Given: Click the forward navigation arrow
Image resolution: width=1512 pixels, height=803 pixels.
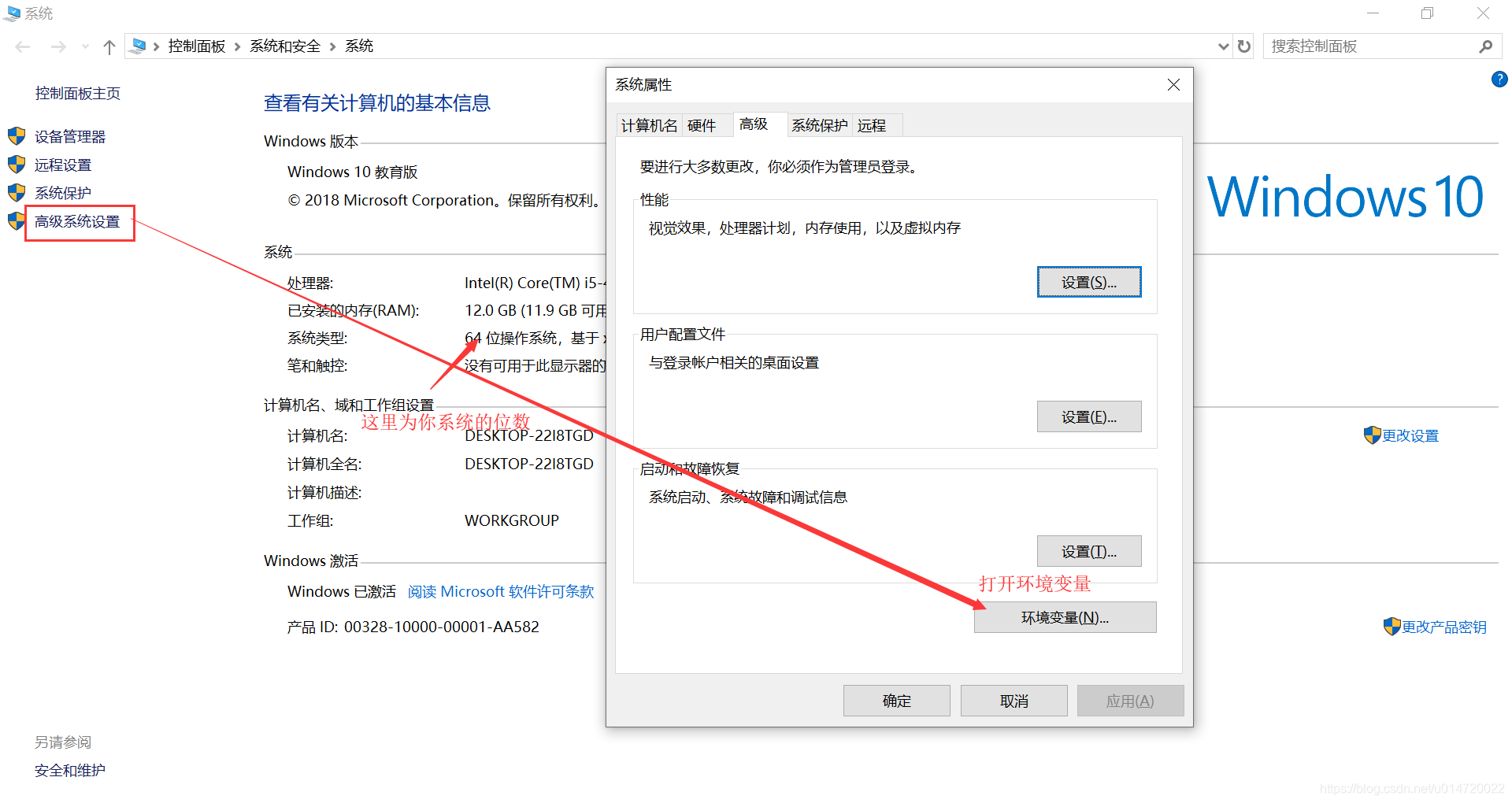Looking at the screenshot, I should (x=58, y=47).
